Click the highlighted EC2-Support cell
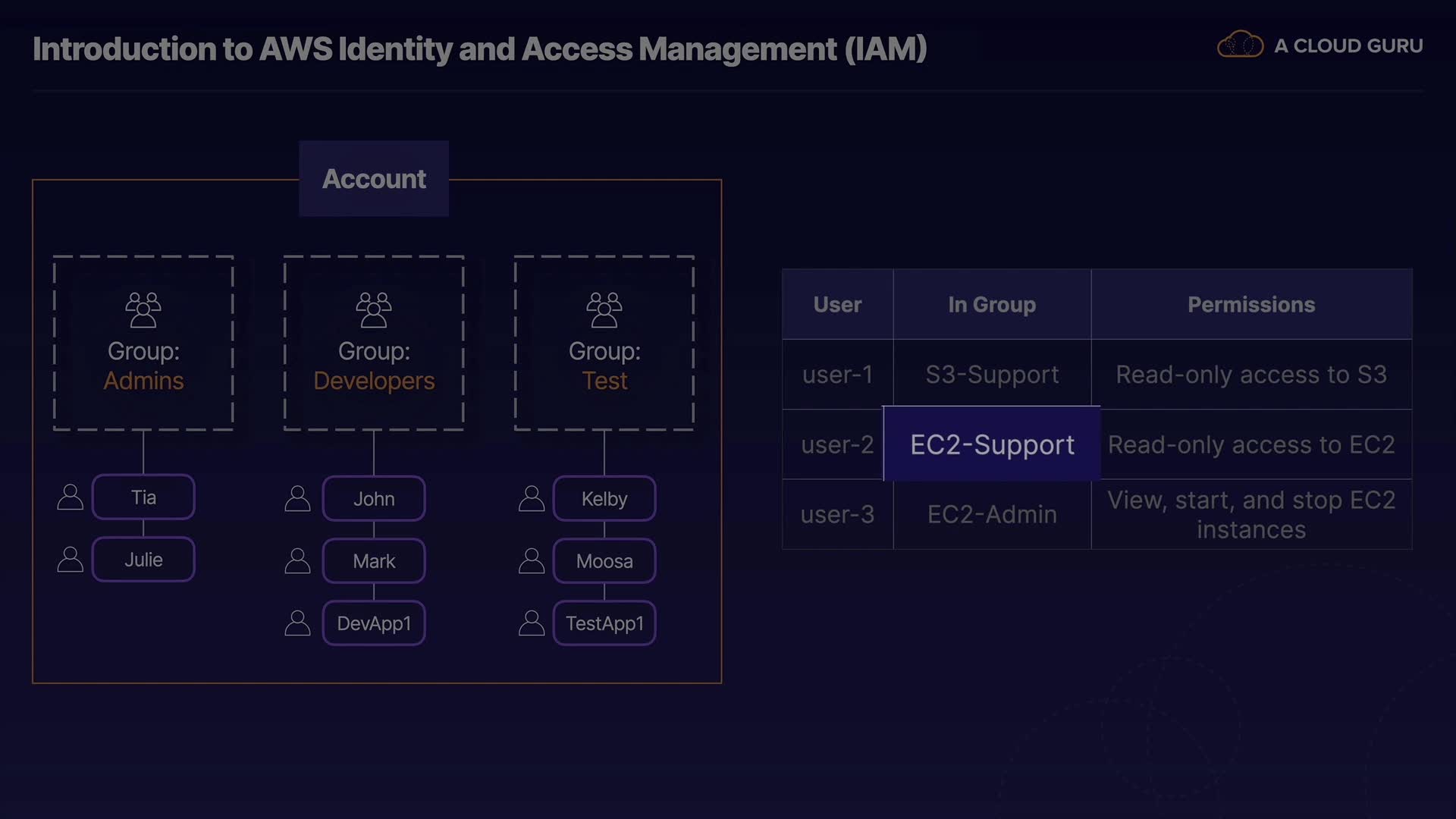 click(992, 444)
